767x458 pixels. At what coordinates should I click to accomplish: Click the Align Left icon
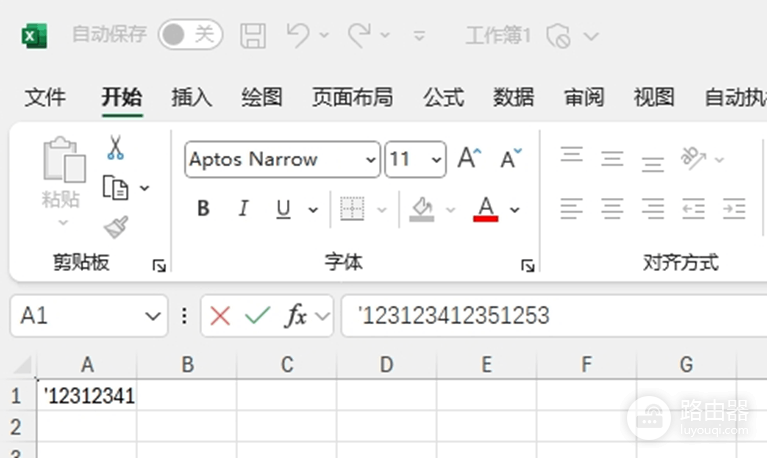click(x=572, y=209)
